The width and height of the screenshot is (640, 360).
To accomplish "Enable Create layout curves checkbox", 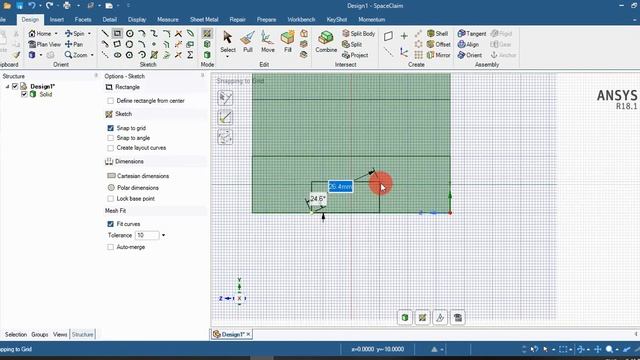I will click(110, 148).
